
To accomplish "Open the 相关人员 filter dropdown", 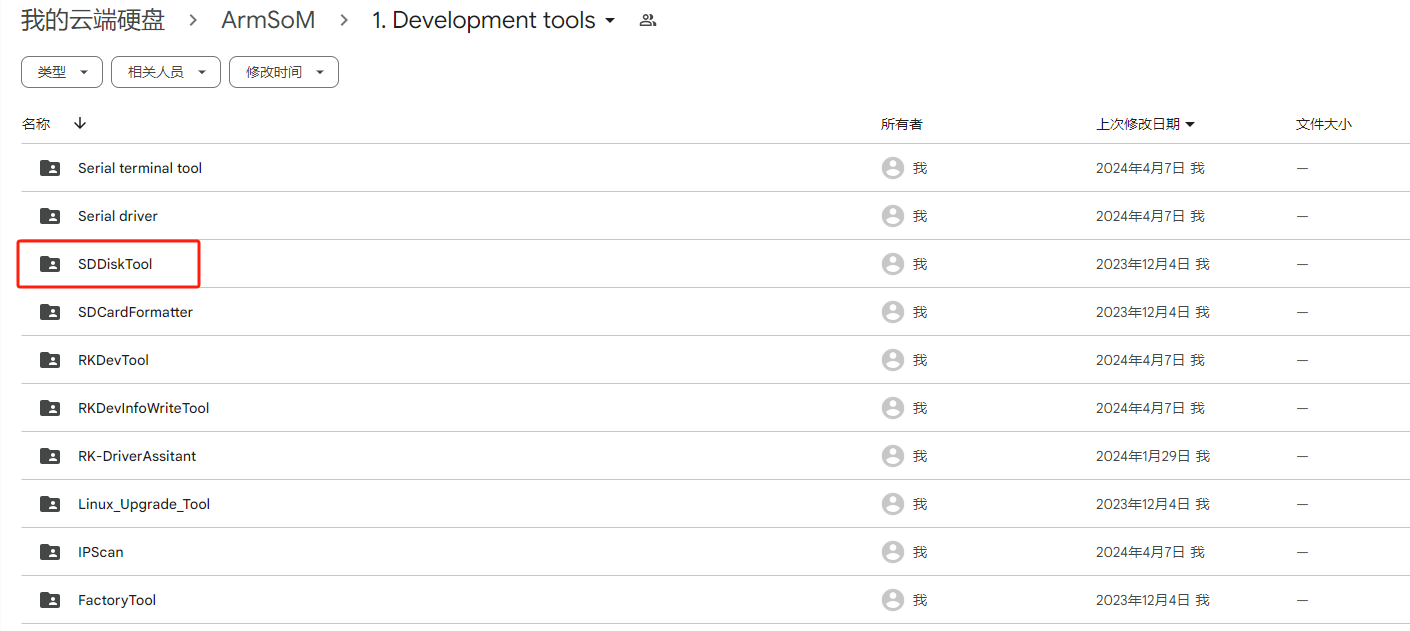I will coord(165,71).
